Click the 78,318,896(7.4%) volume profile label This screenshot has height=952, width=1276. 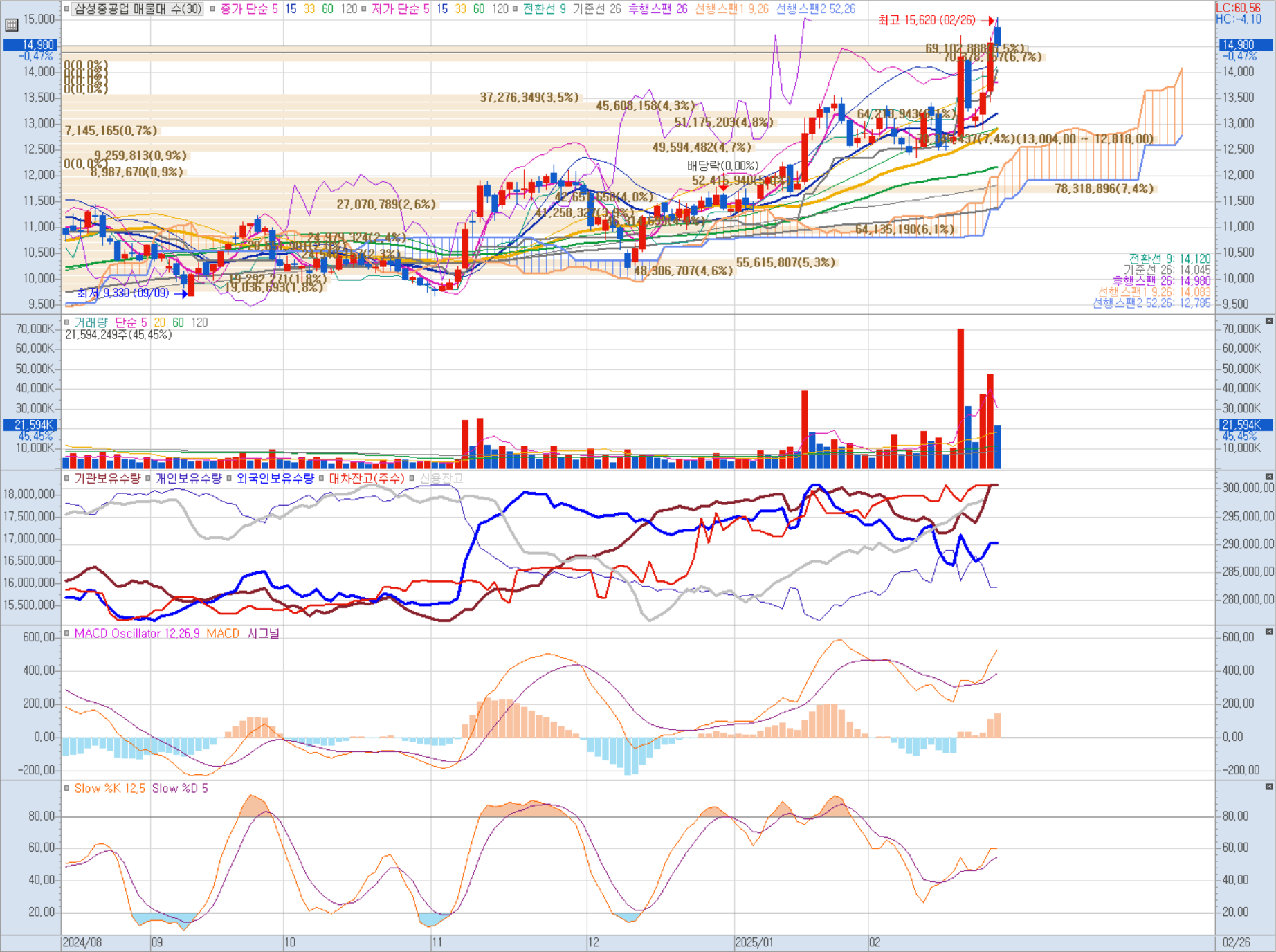click(x=1104, y=189)
